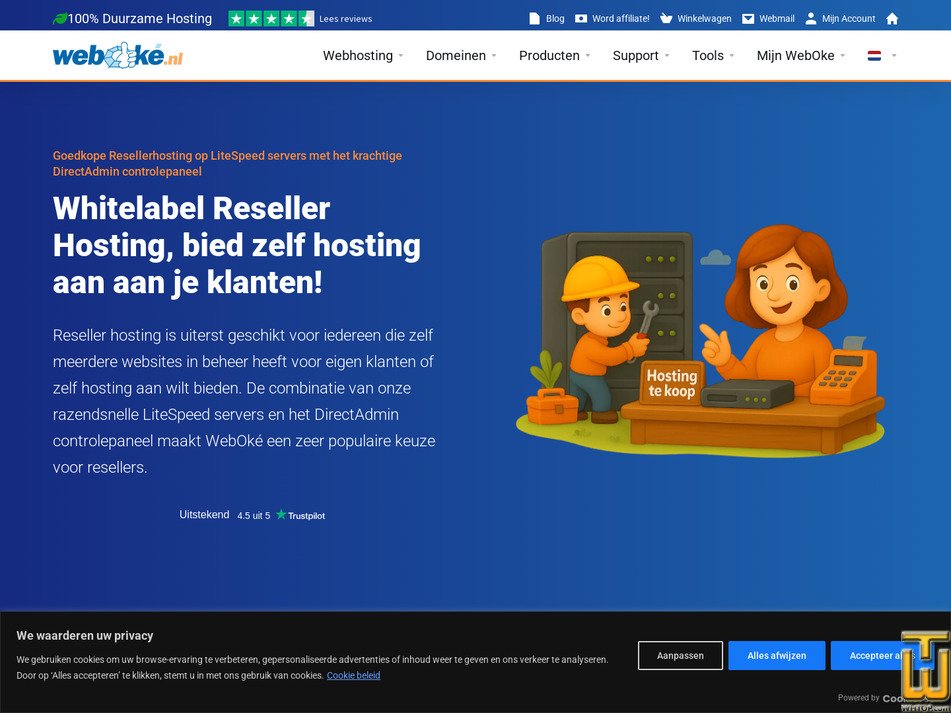Expand the Producten dropdown arrow
The image size is (951, 713).
click(587, 56)
